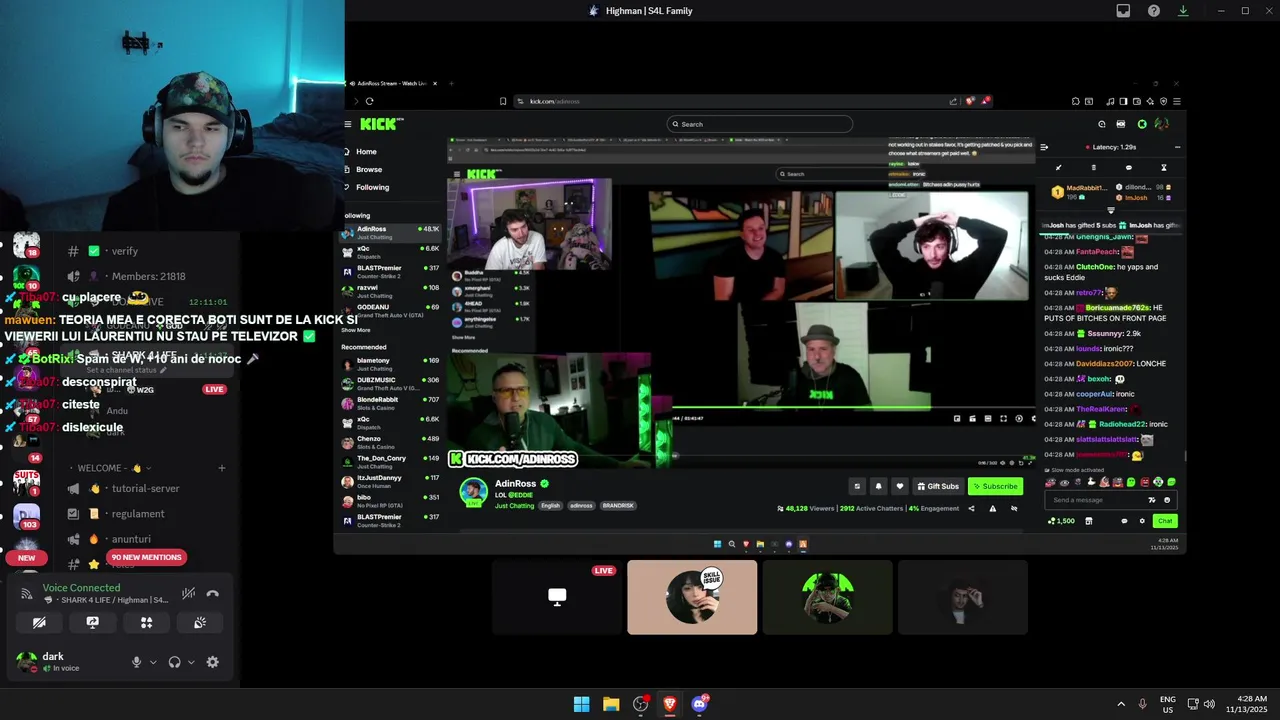Open Kick hamburger menu icon
Image resolution: width=1280 pixels, height=720 pixels.
coord(348,124)
